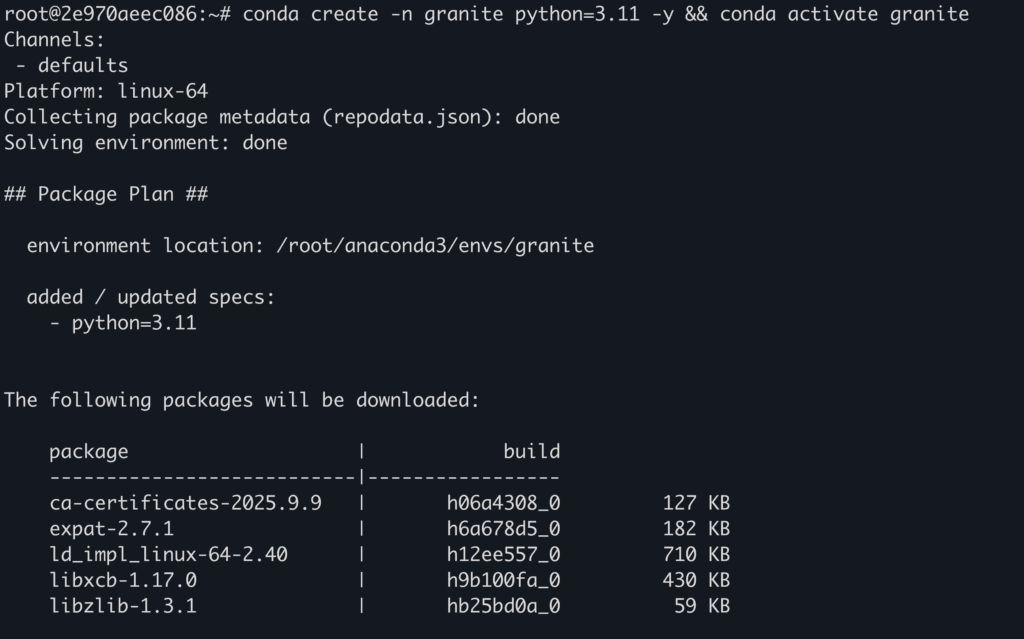Click the "build" column header

531,451
